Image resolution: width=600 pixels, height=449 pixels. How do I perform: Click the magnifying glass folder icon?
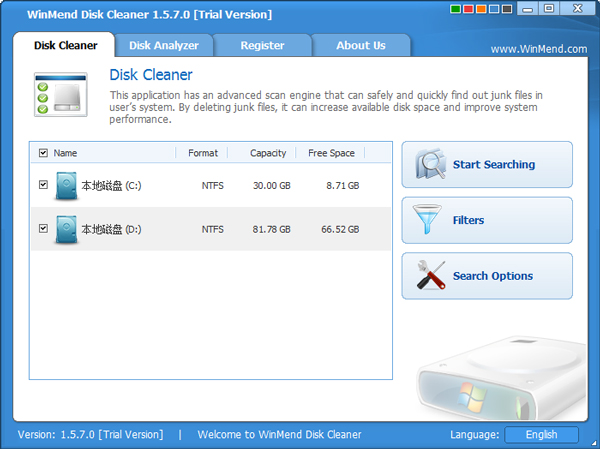click(x=431, y=164)
